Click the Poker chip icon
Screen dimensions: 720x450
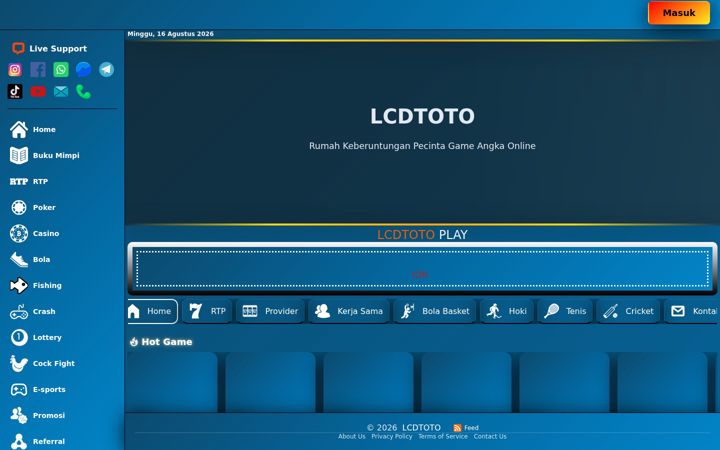click(x=19, y=208)
